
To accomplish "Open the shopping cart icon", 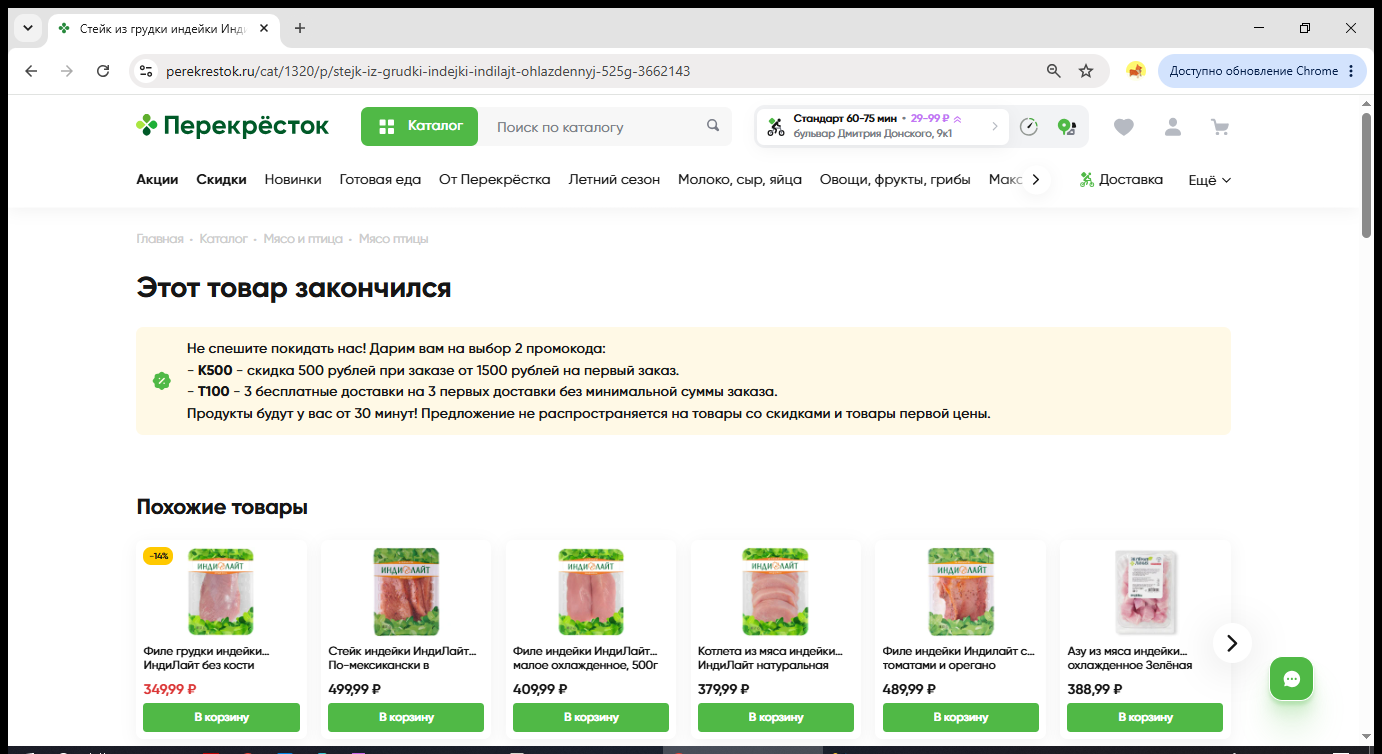I will [1219, 127].
